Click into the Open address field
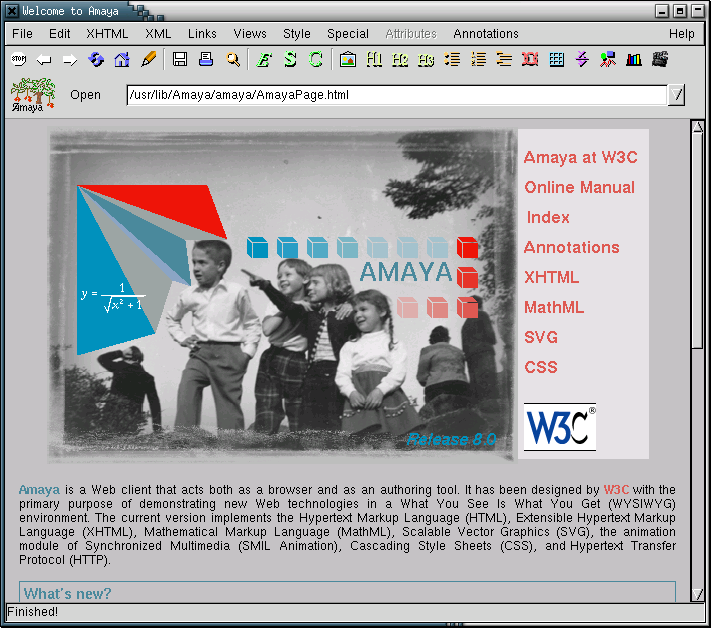Image resolution: width=711 pixels, height=628 pixels. point(395,95)
